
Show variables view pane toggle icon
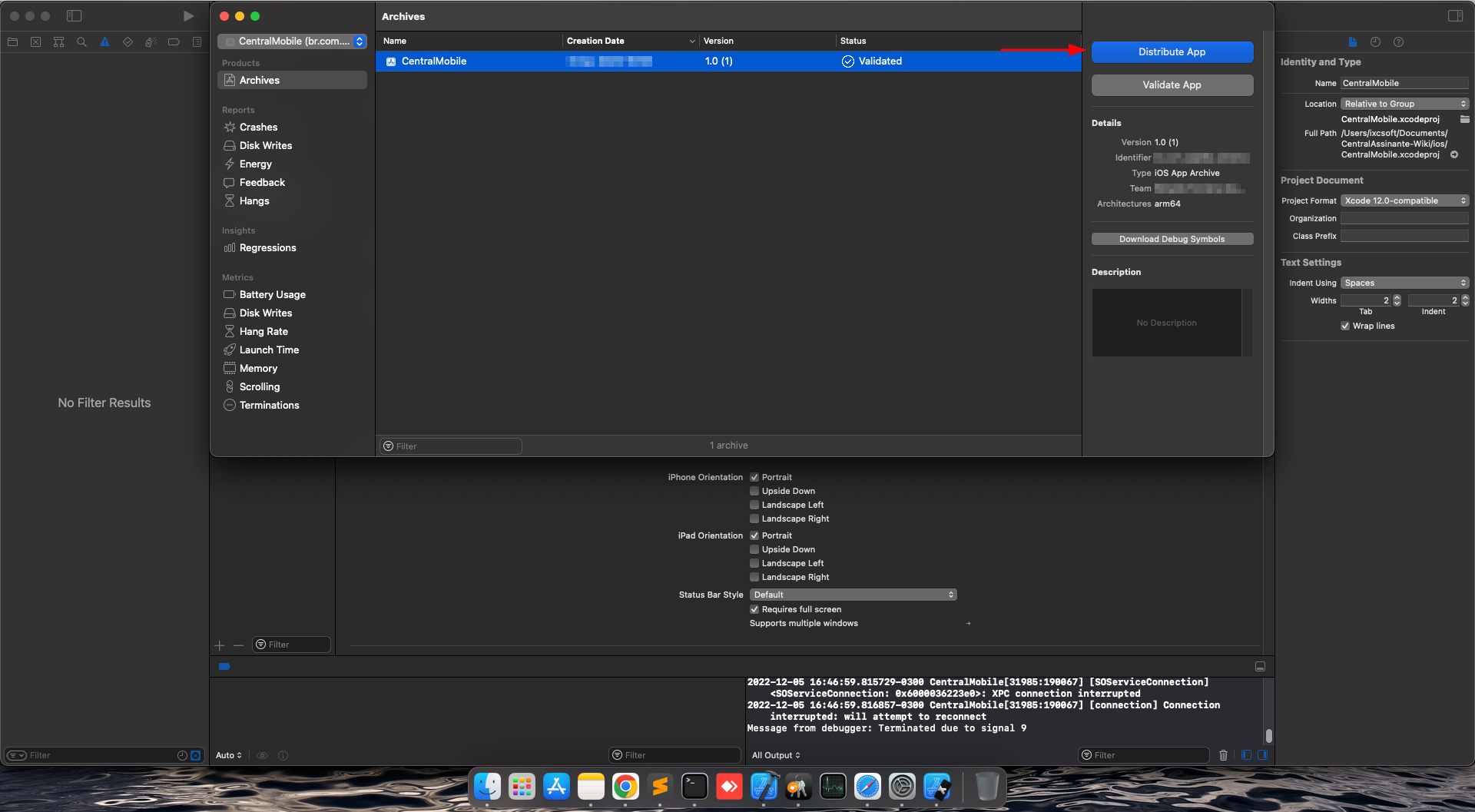click(x=1246, y=755)
